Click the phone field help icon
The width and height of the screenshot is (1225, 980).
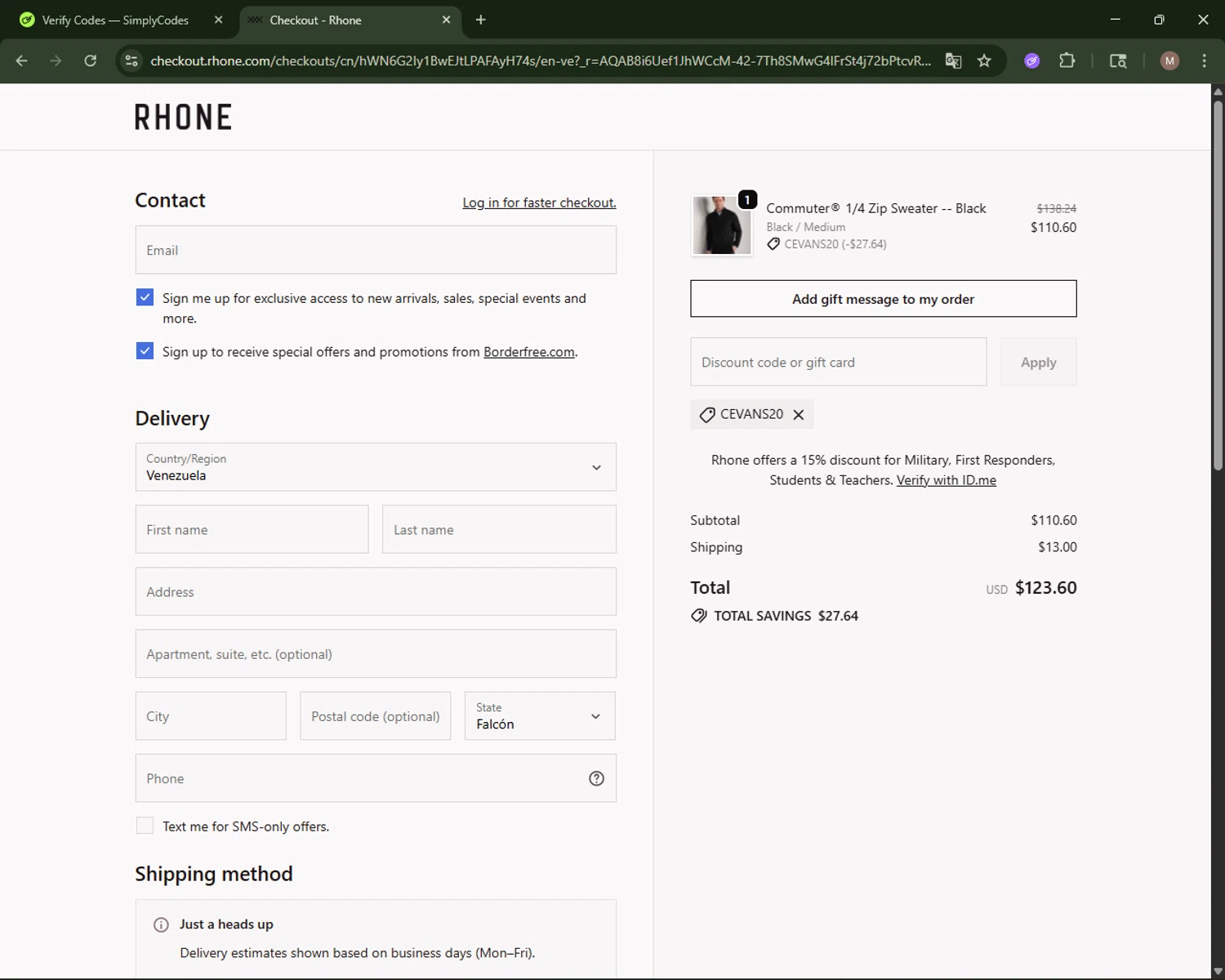(596, 778)
